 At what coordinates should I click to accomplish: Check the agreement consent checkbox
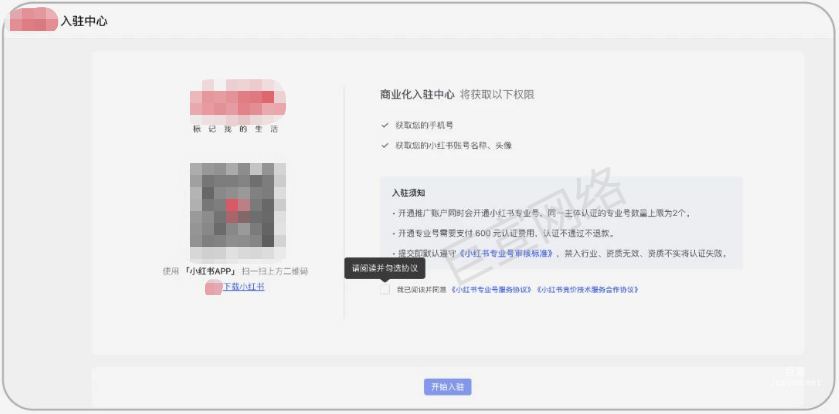(x=385, y=289)
